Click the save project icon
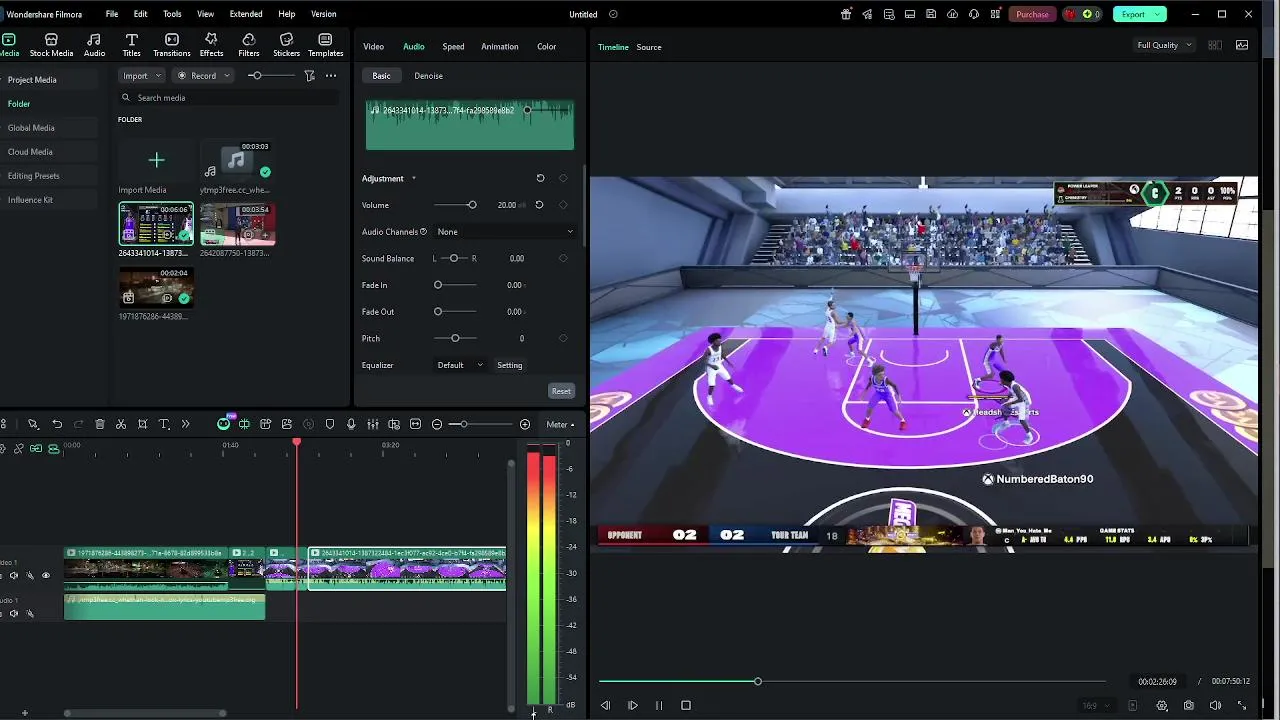This screenshot has width=1280, height=720. pyautogui.click(x=931, y=14)
